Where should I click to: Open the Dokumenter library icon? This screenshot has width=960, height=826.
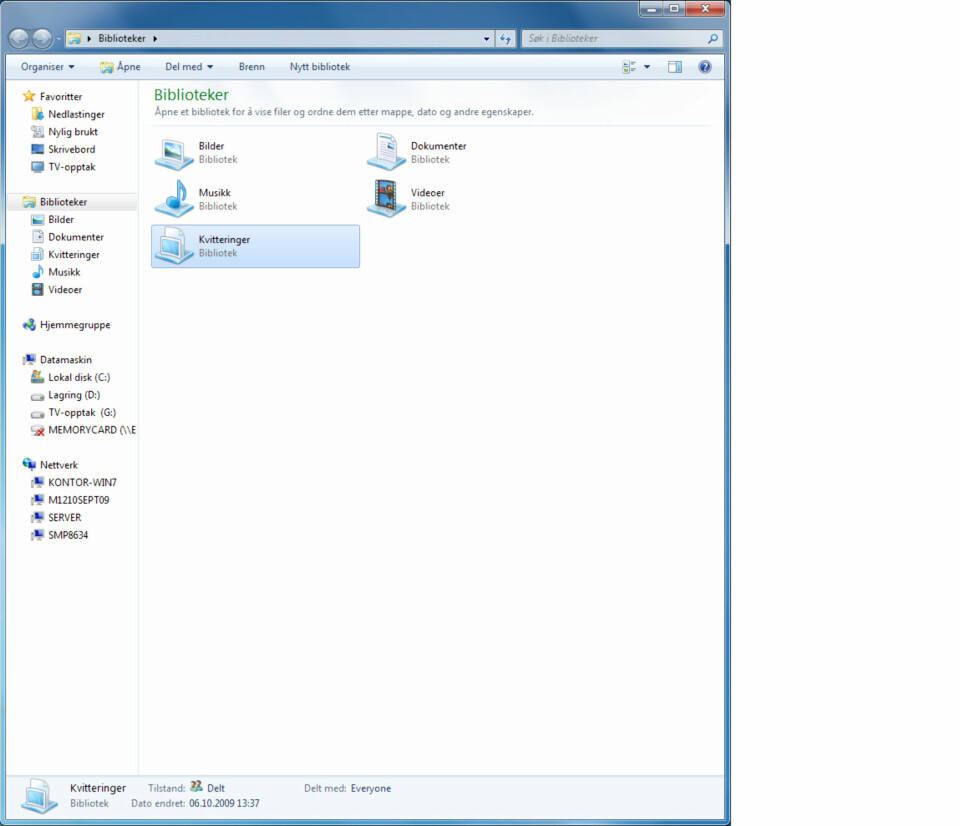click(x=386, y=152)
